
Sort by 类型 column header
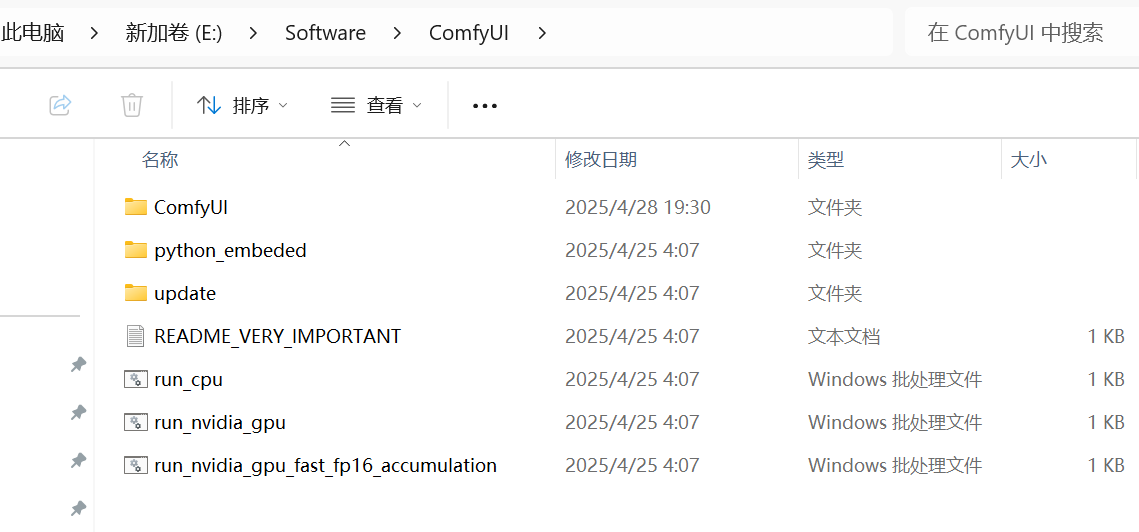[826, 160]
